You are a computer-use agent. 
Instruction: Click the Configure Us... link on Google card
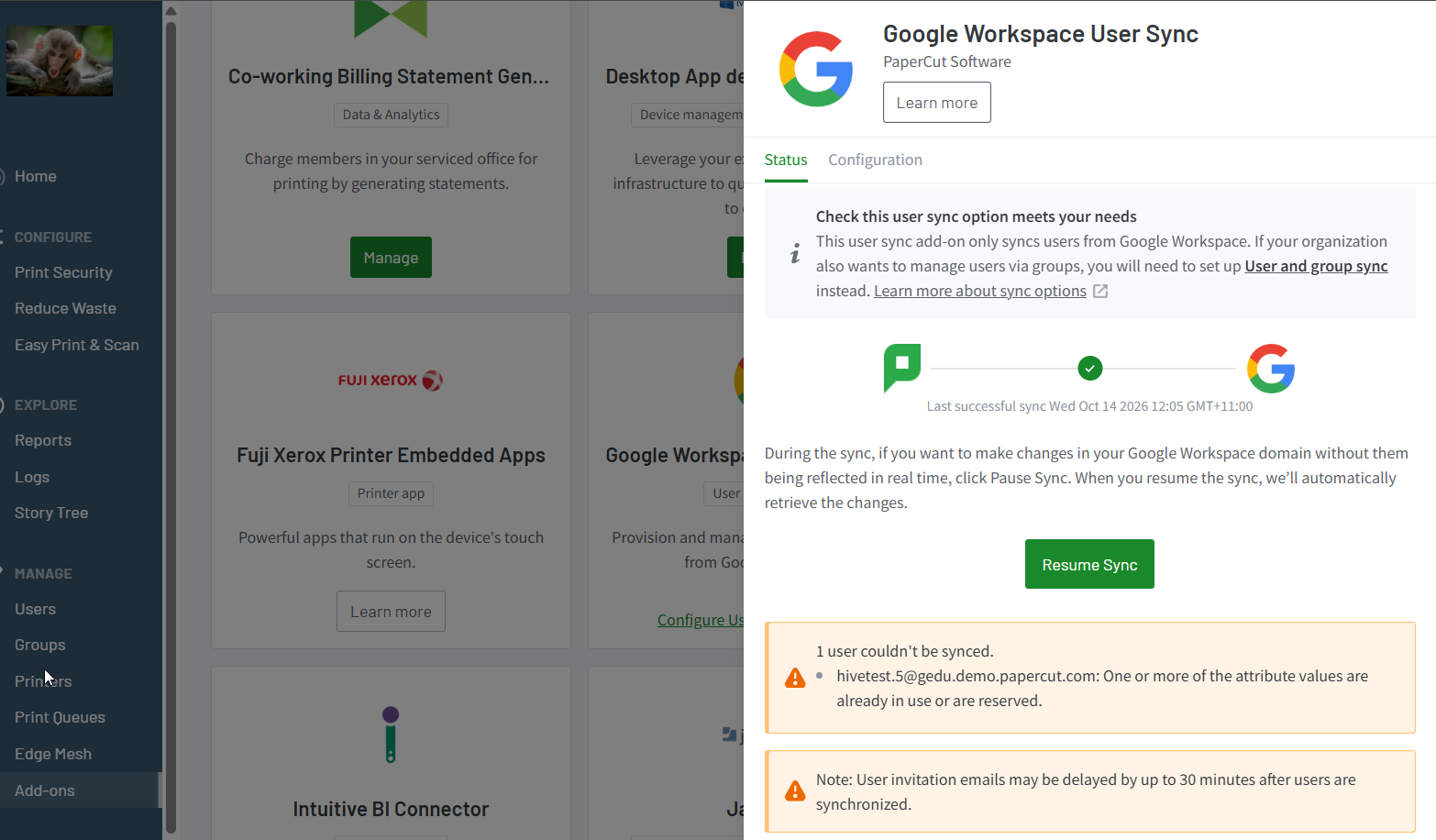[701, 620]
